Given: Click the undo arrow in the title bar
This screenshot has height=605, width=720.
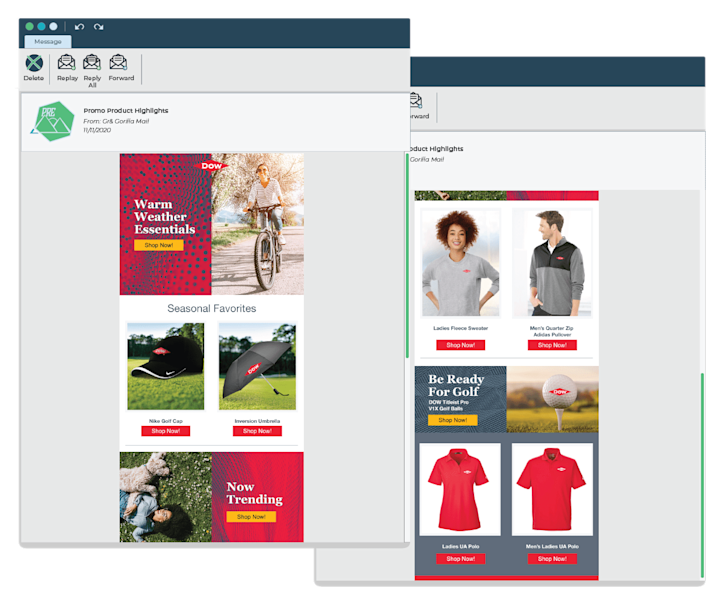Looking at the screenshot, I should 79,27.
